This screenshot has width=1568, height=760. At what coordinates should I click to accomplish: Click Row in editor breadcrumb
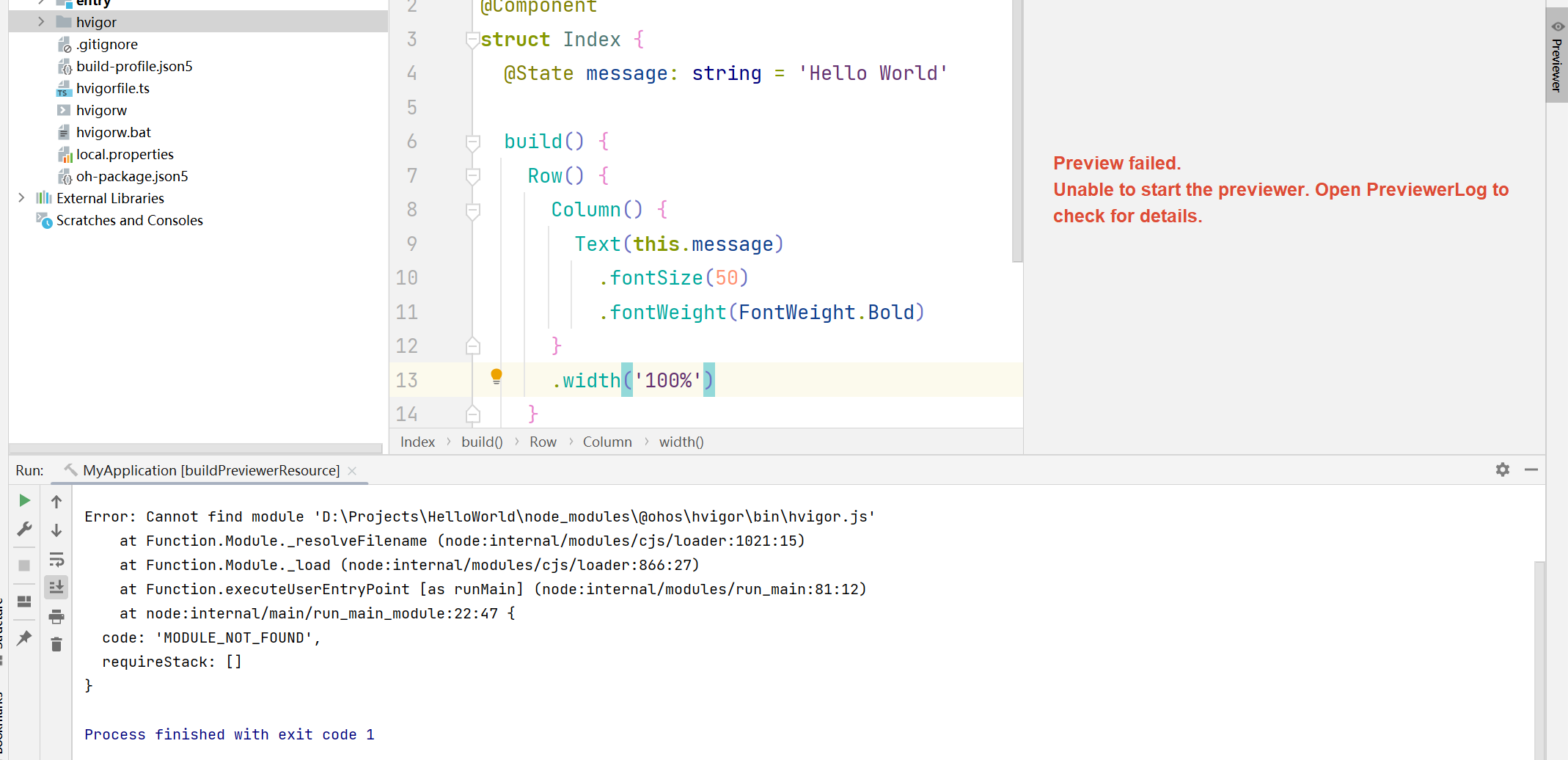[x=543, y=442]
